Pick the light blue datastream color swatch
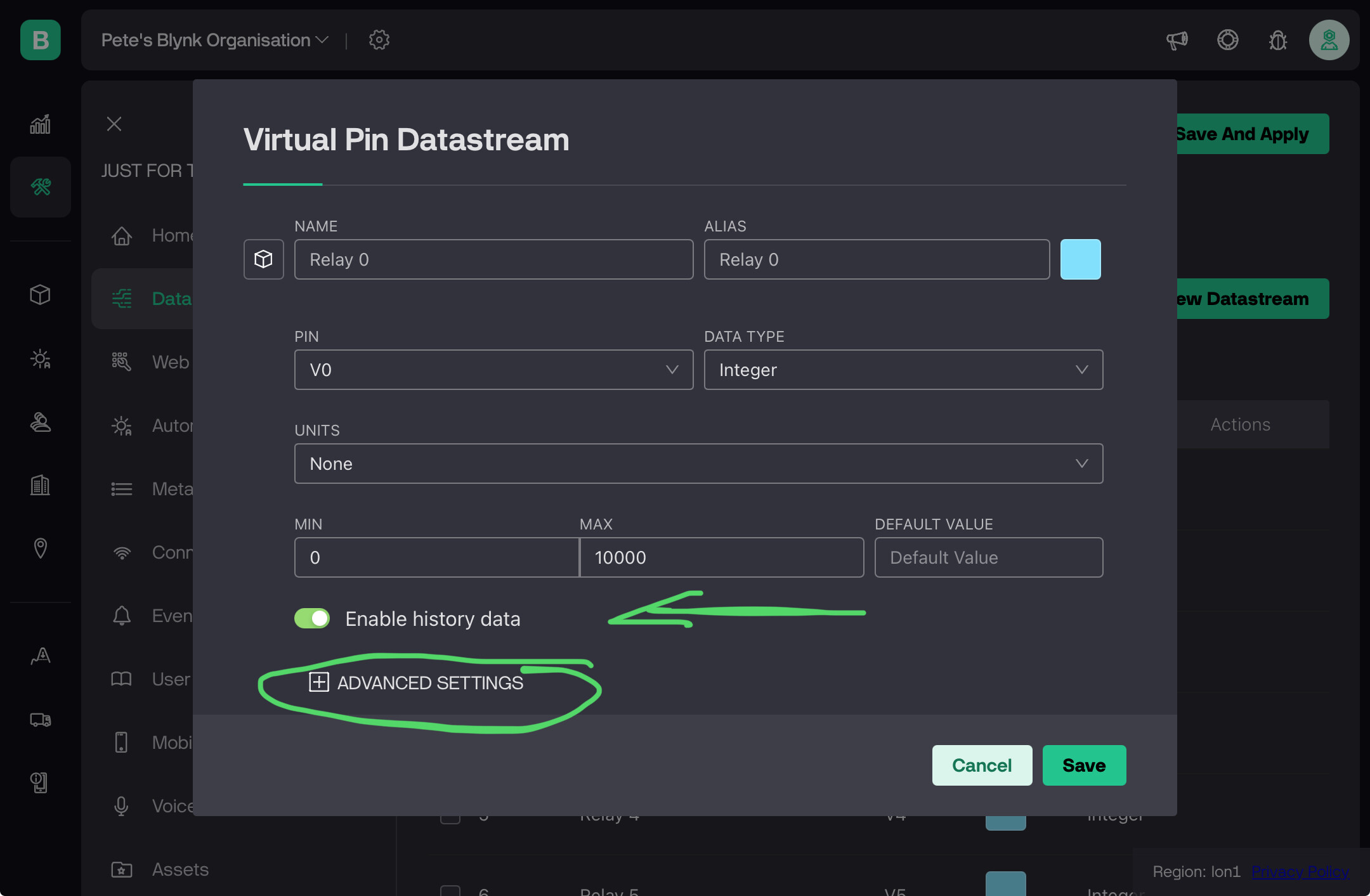This screenshot has height=896, width=1370. (x=1081, y=259)
